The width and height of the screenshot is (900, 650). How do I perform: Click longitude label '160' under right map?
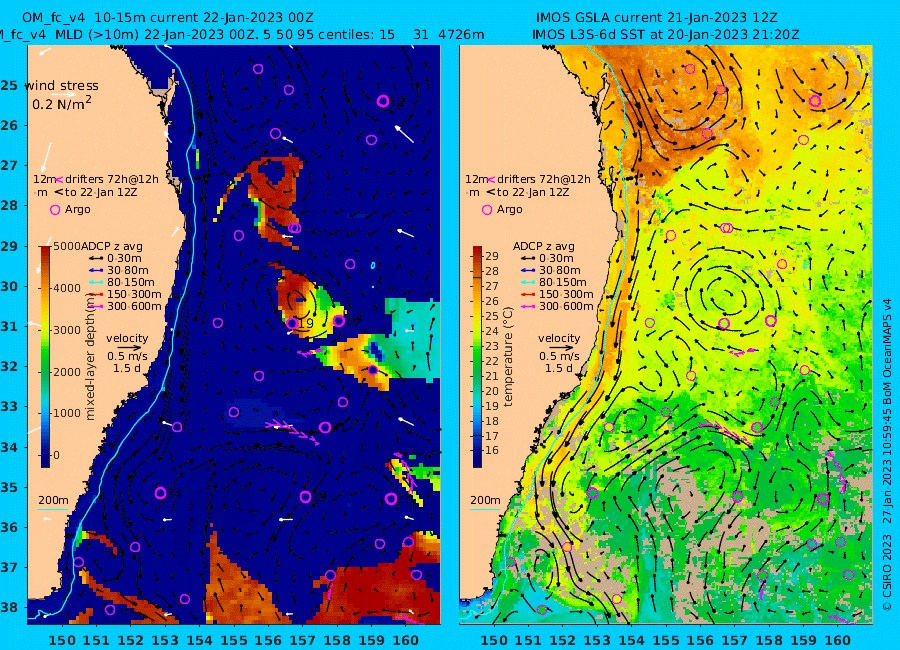click(838, 640)
